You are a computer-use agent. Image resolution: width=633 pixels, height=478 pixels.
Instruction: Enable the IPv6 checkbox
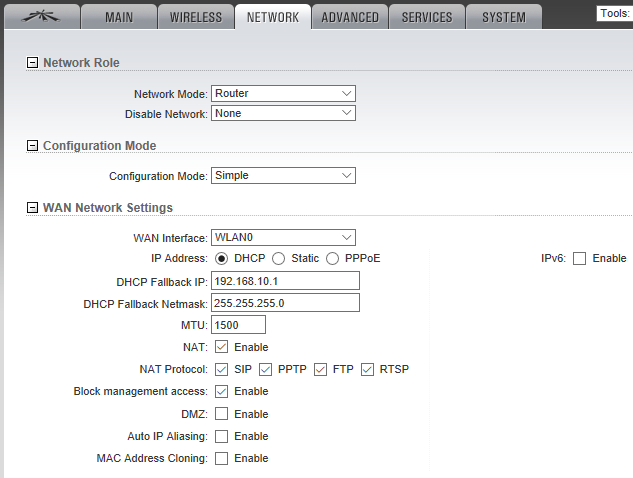tap(579, 258)
